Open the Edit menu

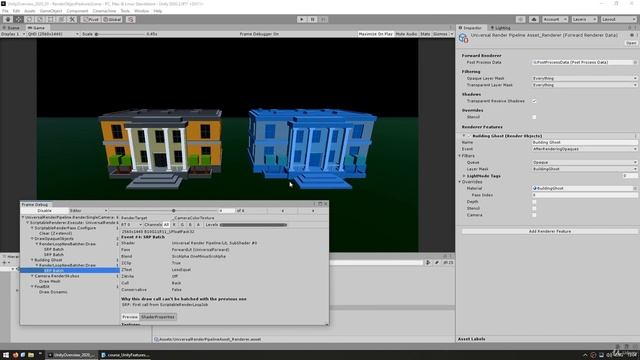coord(16,11)
